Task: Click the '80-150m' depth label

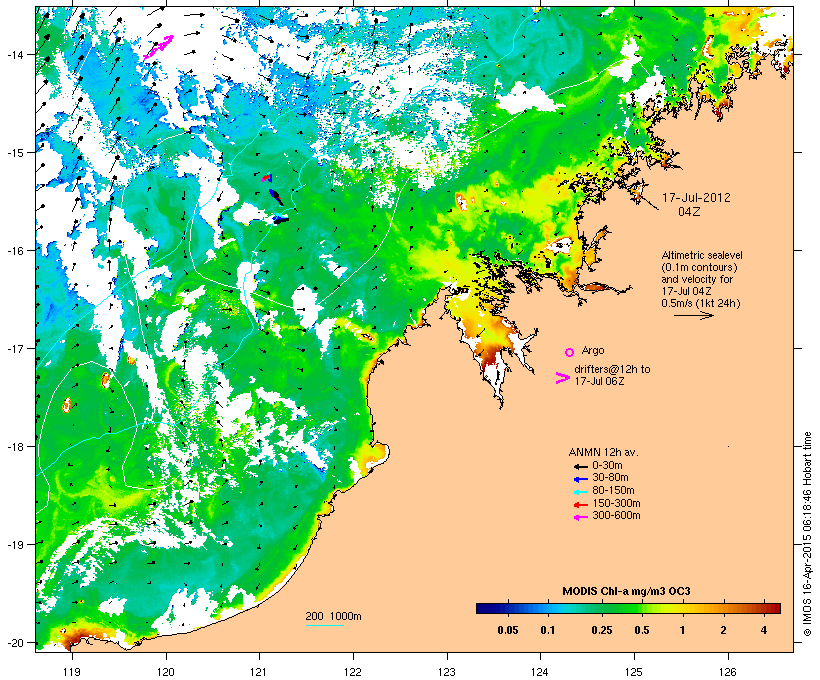Action: click(613, 491)
